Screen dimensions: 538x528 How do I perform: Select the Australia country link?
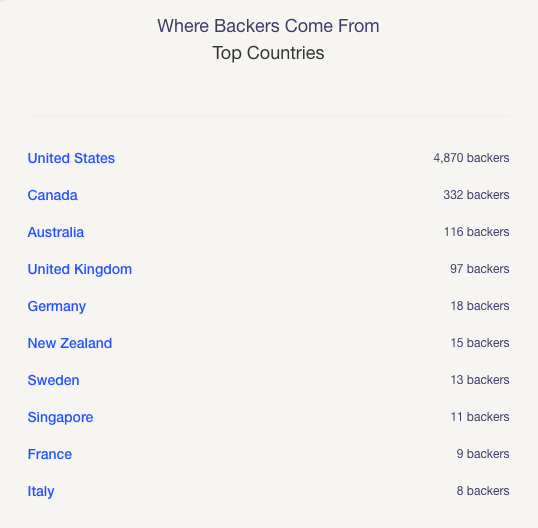coord(56,232)
